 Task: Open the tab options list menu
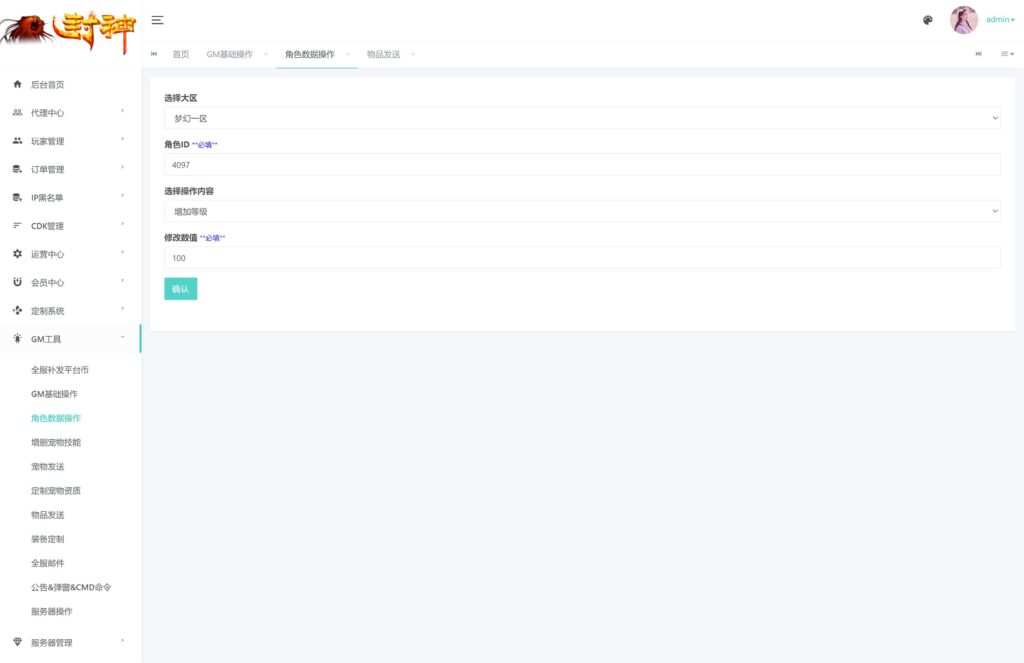(x=1007, y=54)
